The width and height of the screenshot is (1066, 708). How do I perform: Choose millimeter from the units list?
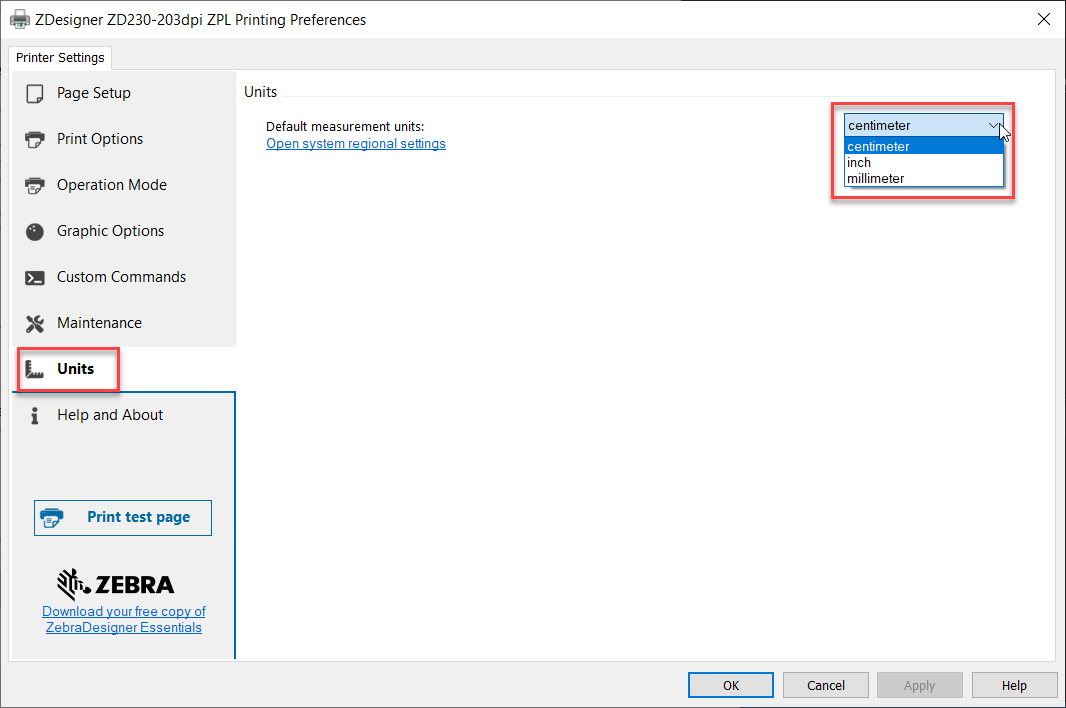pos(923,178)
